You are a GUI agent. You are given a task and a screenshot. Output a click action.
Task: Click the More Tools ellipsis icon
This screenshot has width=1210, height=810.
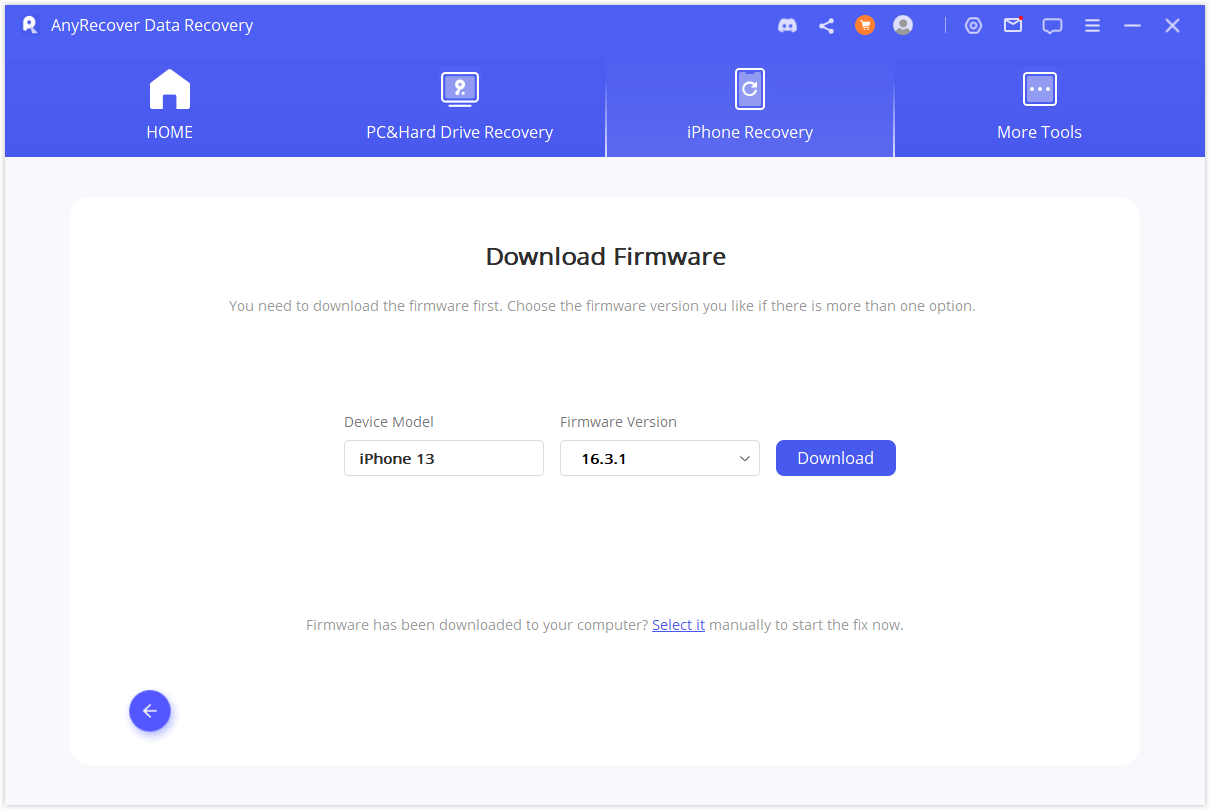point(1039,88)
